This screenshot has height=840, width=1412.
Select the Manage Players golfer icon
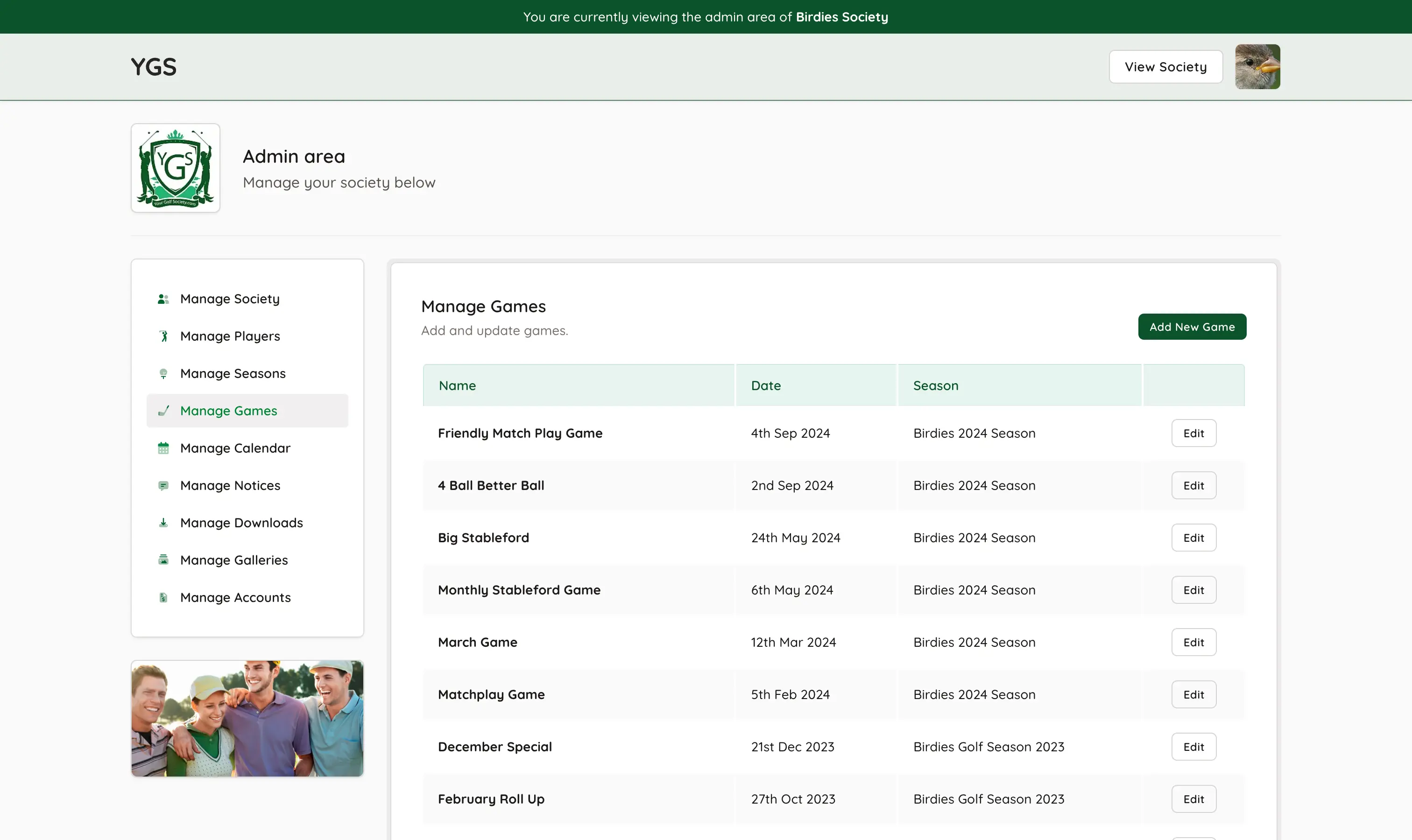tap(163, 336)
